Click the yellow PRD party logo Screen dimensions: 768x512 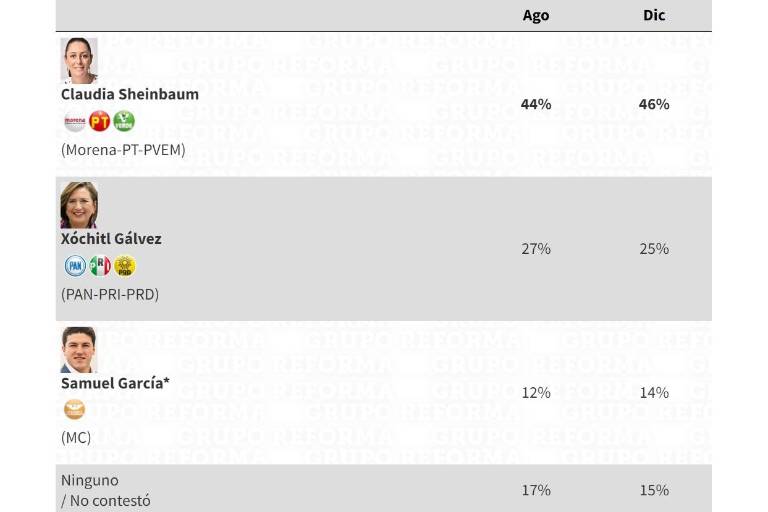[124, 266]
